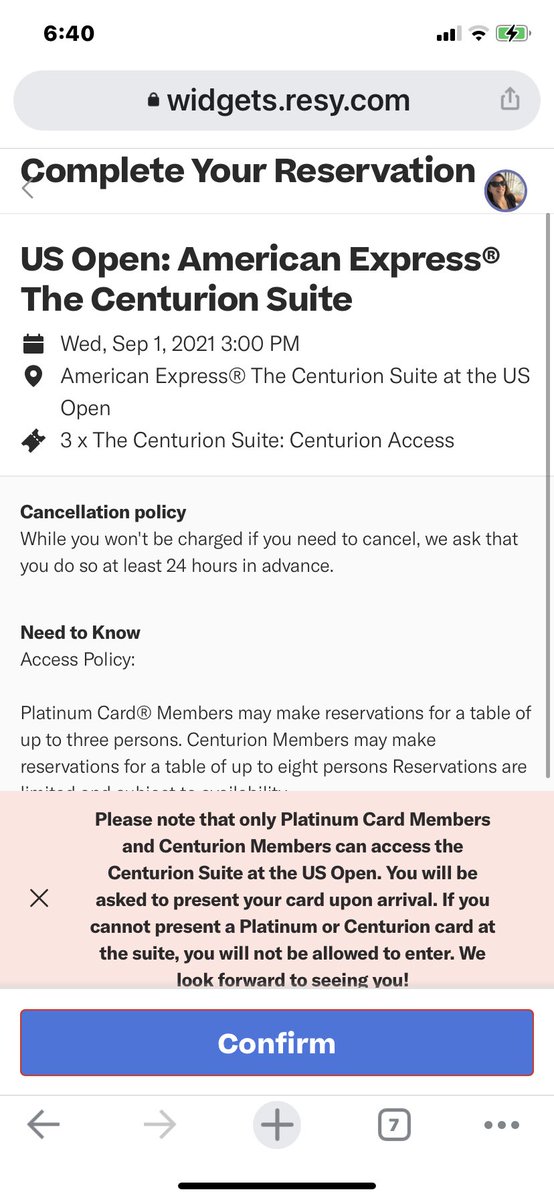Tap the ticket icon for Centurion Access
This screenshot has width=554, height=1200.
tap(34, 440)
